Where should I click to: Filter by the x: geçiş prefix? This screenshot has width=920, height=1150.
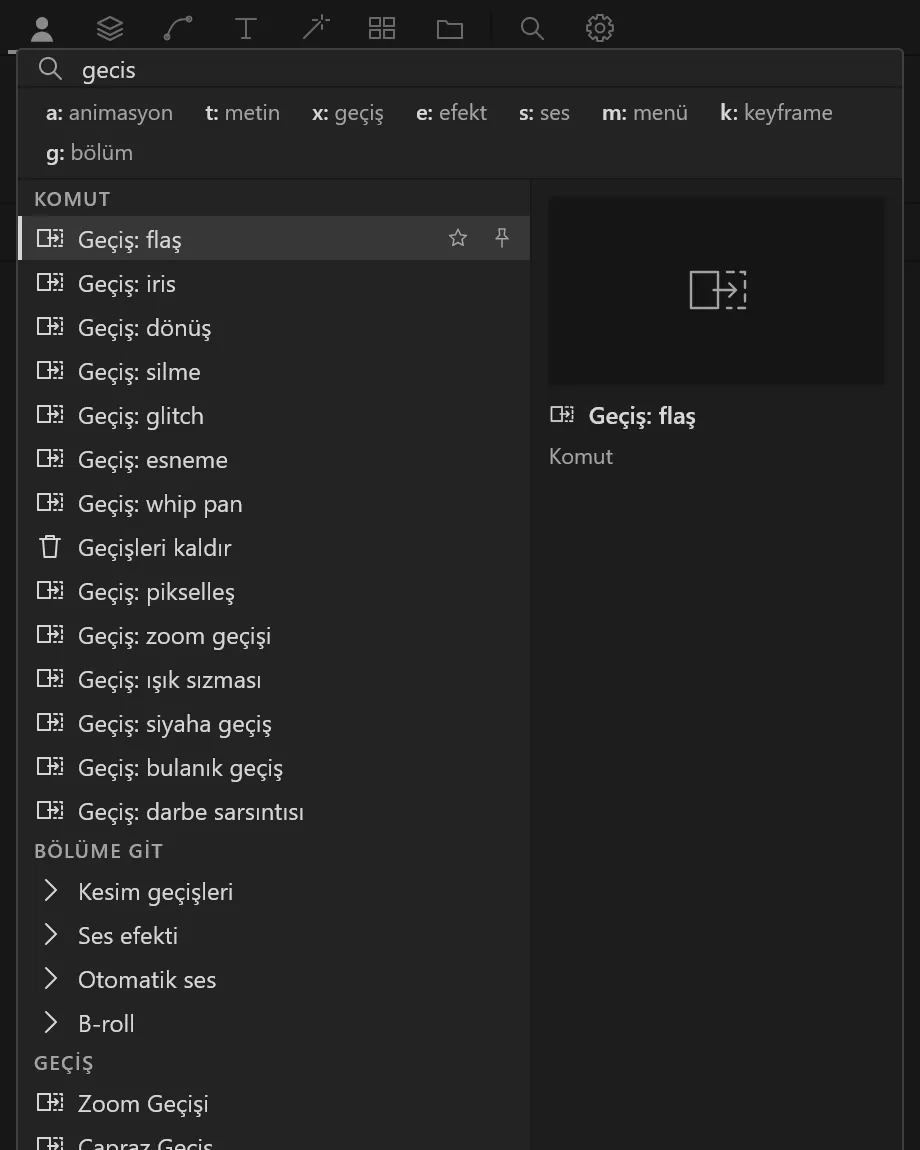pyautogui.click(x=348, y=113)
